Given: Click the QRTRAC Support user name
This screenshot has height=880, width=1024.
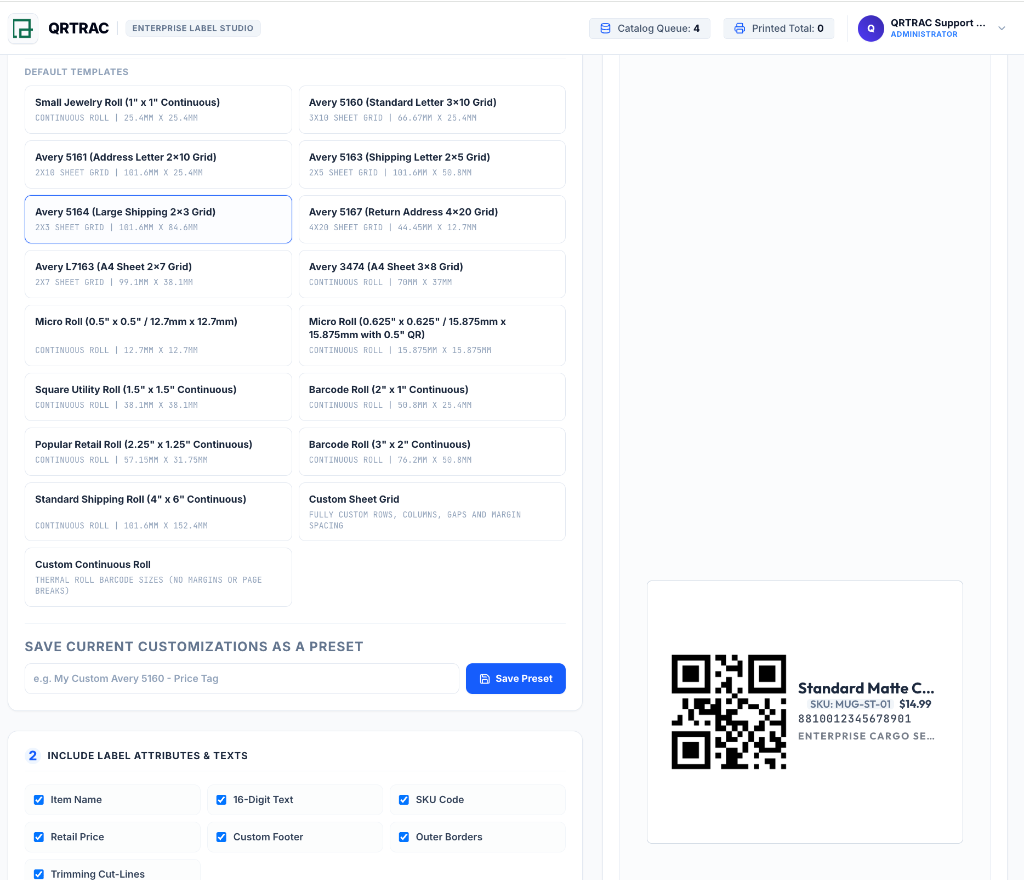Looking at the screenshot, I should 938,23.
